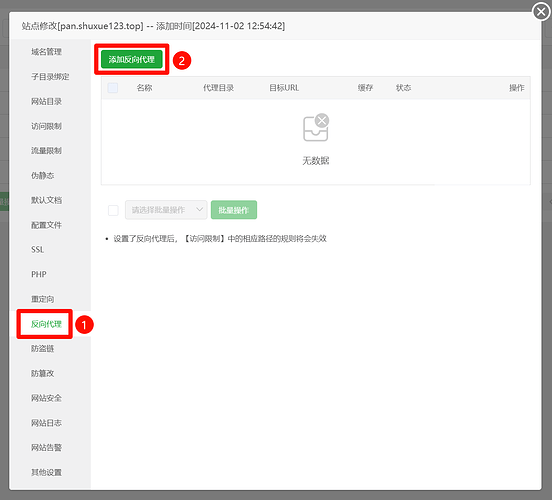This screenshot has height=500, width=552.
Task: Tick the table header select-all checkbox
Action: pyautogui.click(x=113, y=88)
